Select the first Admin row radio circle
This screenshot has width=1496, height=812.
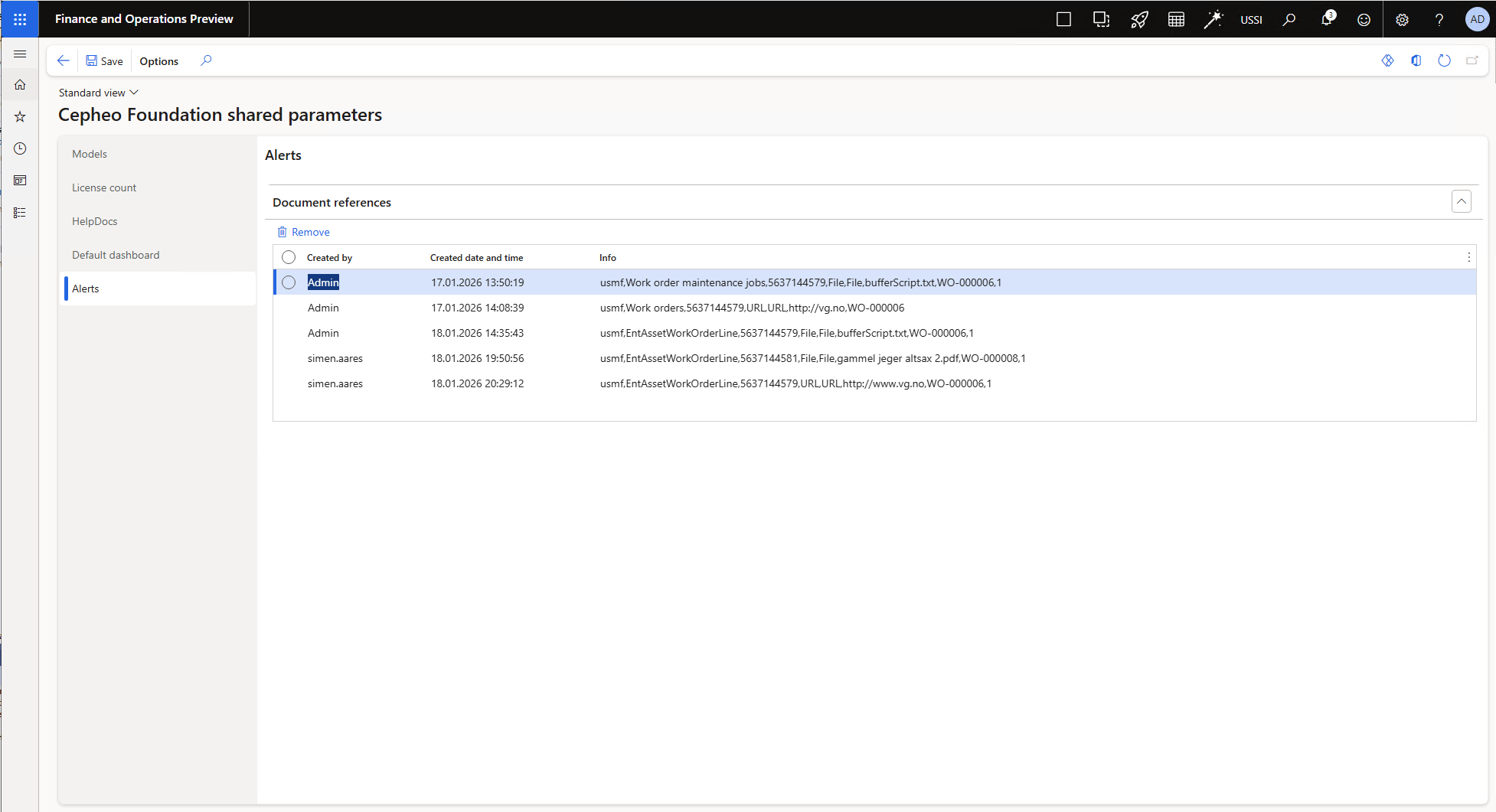[289, 282]
